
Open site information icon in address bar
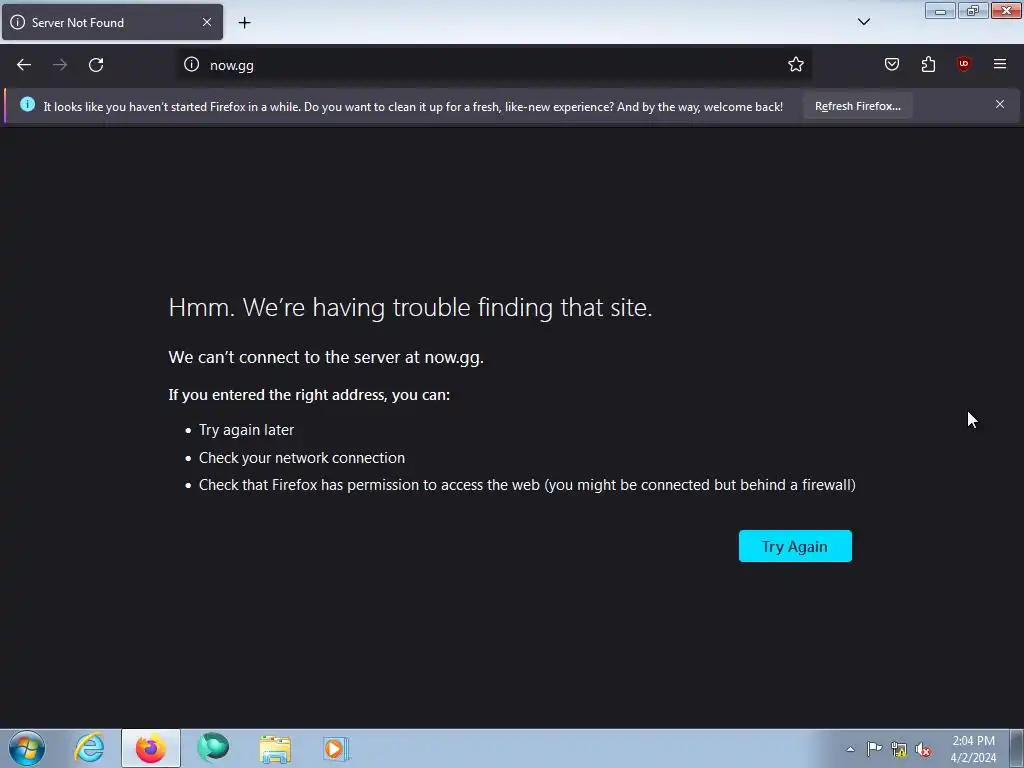click(191, 64)
